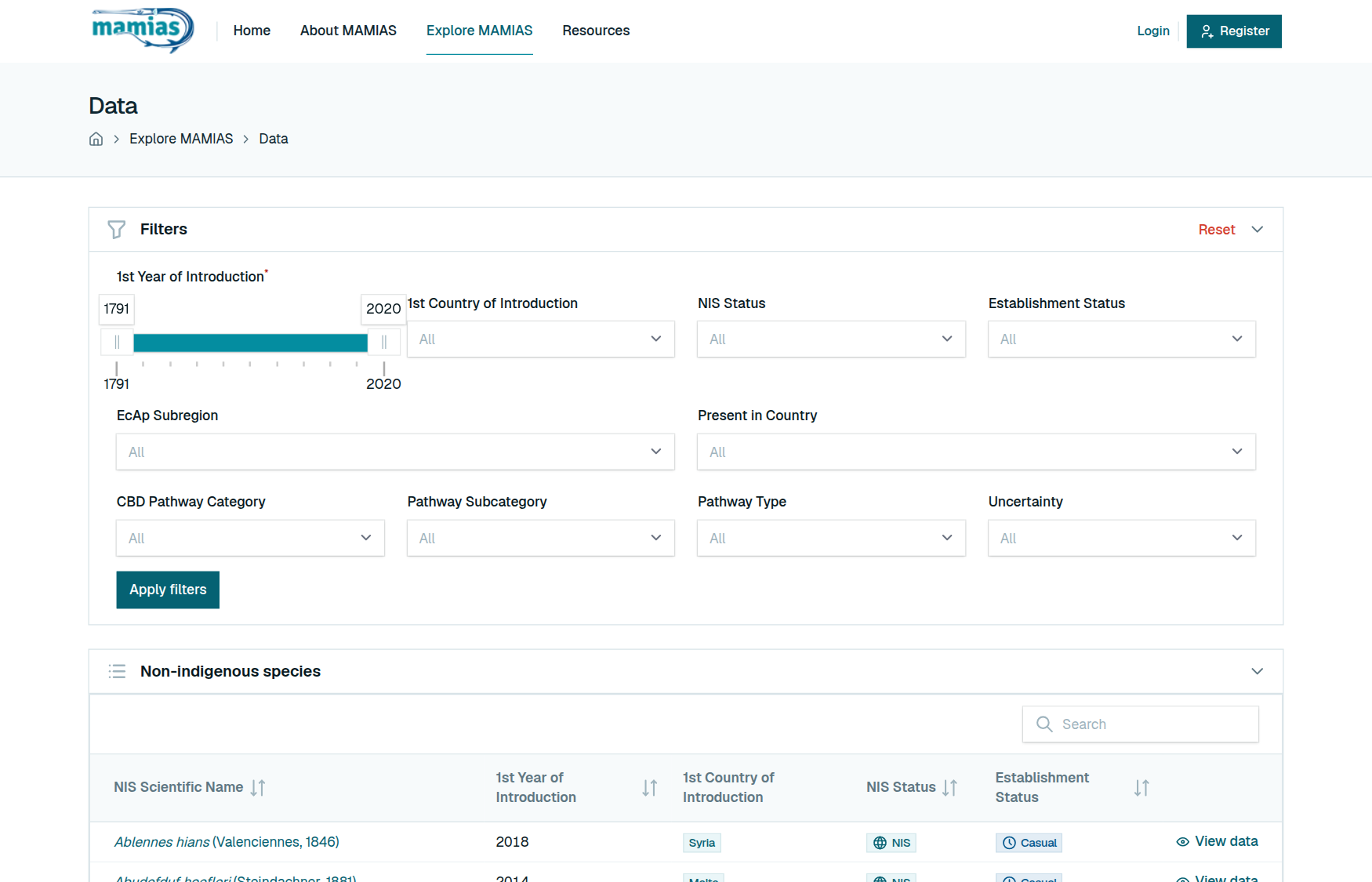Viewport: 1372px width, 882px height.
Task: Click the Register button
Action: click(1234, 31)
